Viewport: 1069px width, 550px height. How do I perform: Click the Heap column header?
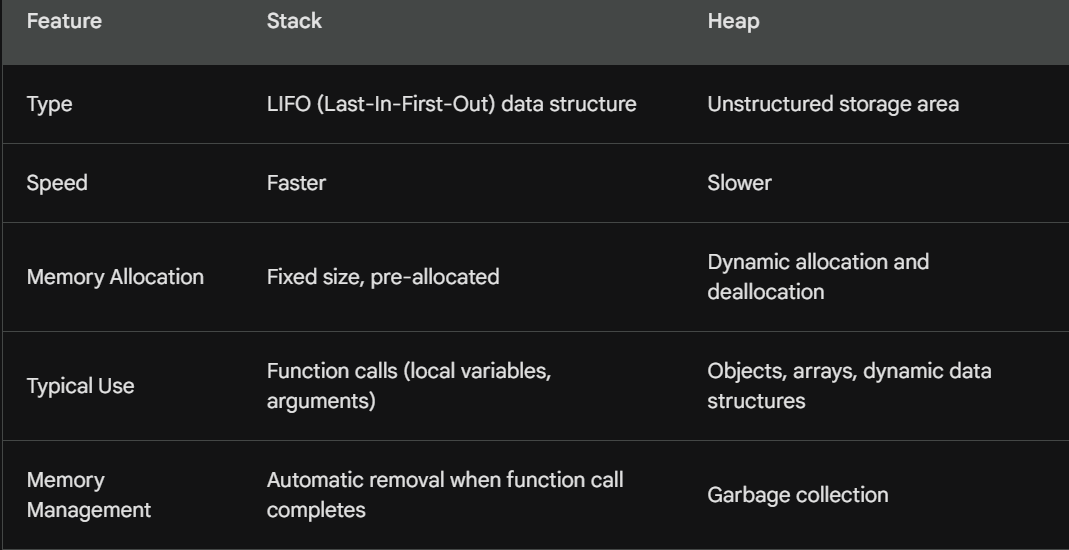coord(733,21)
